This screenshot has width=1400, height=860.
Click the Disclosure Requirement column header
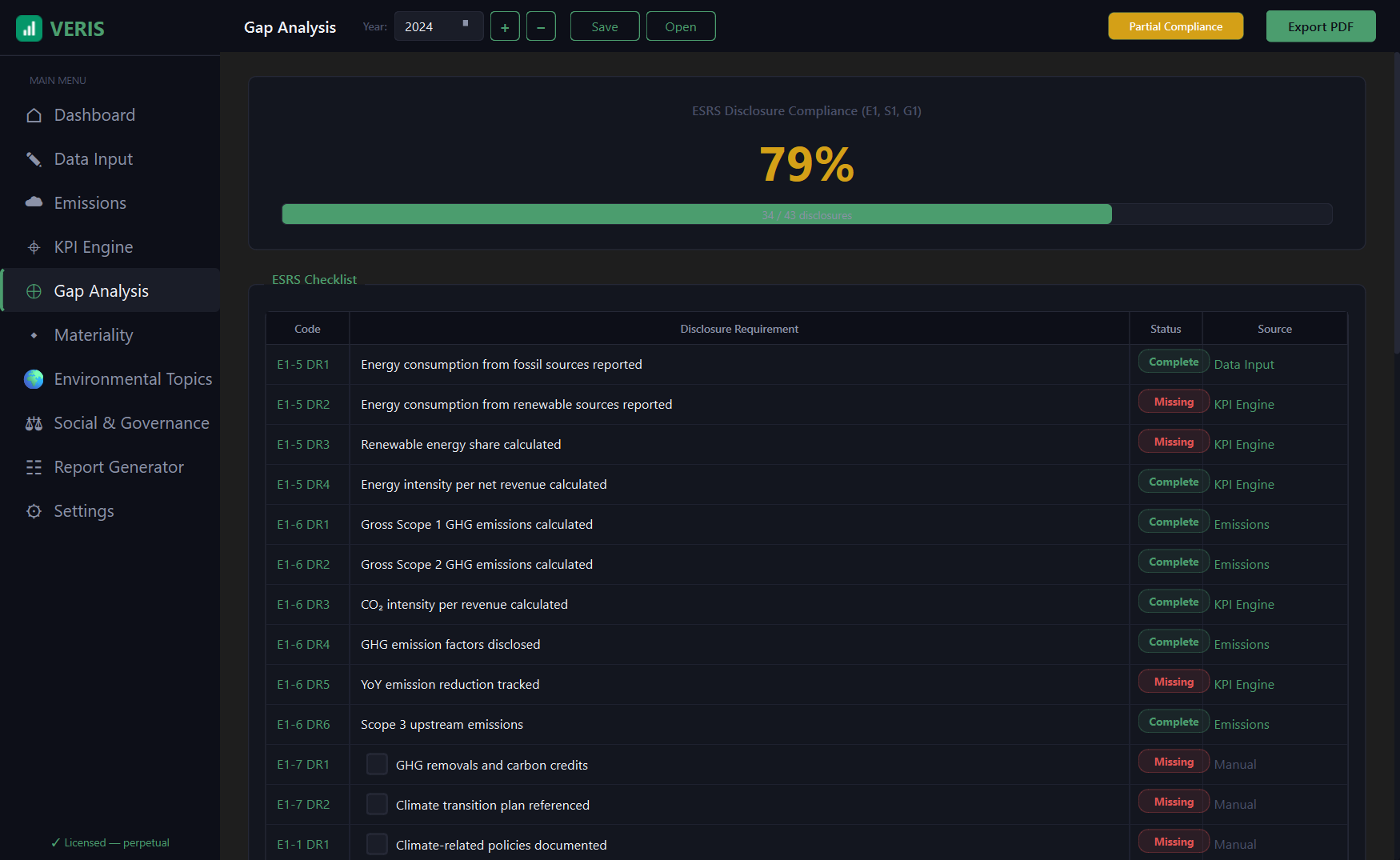point(739,329)
